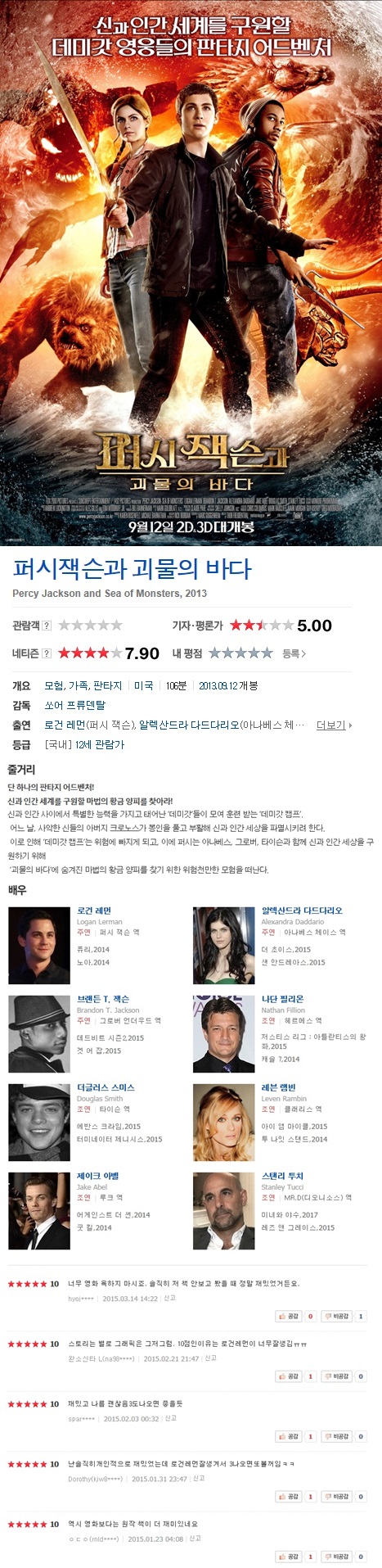The image size is (382, 1568).
Task: Open 스탠리 투치 profile thumbnail
Action: (224, 1211)
